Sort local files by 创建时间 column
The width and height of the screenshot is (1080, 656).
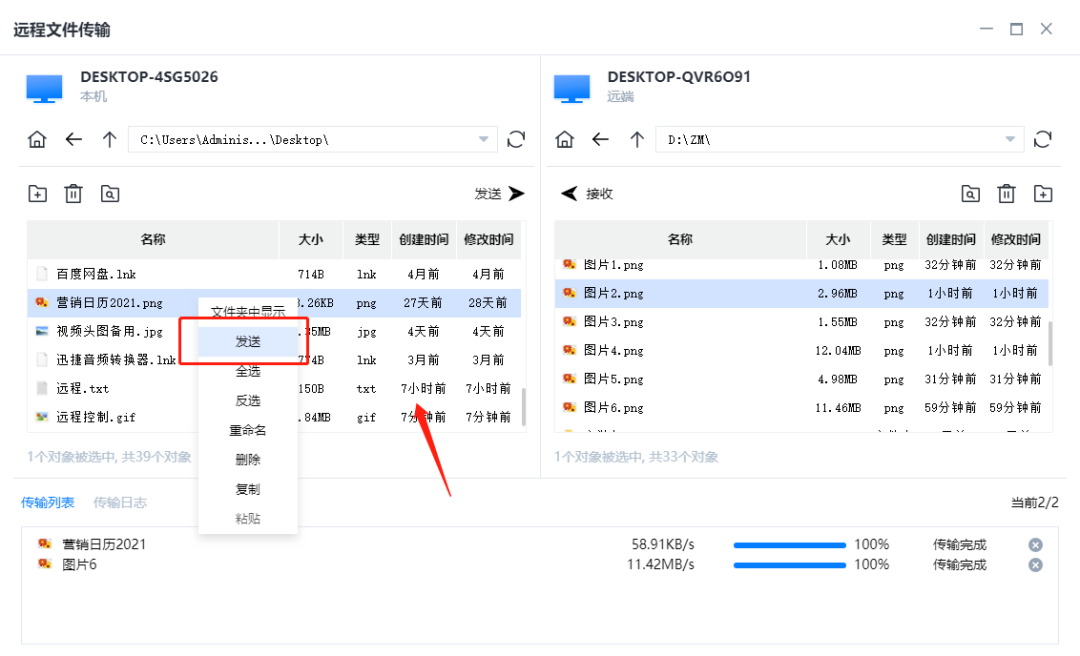[424, 239]
